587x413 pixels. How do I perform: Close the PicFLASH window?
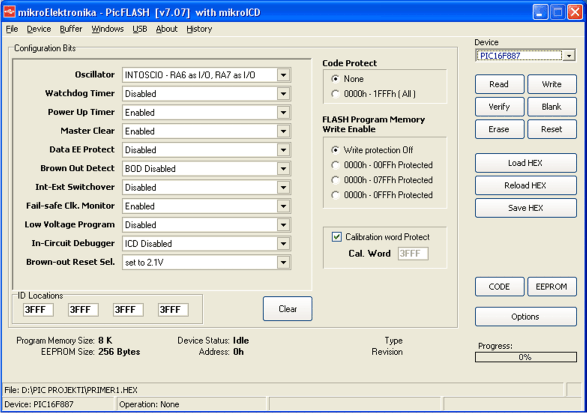click(575, 12)
